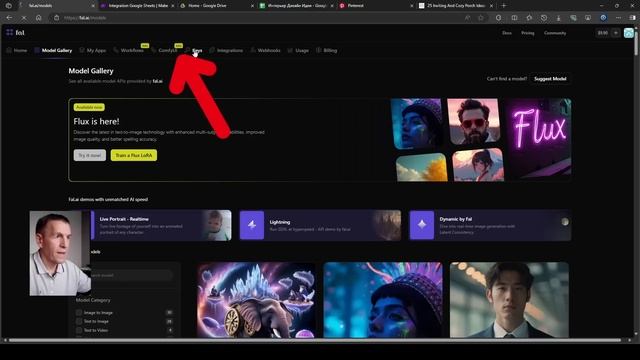Open the Live Portrait - Realtime demo card

tap(160, 225)
